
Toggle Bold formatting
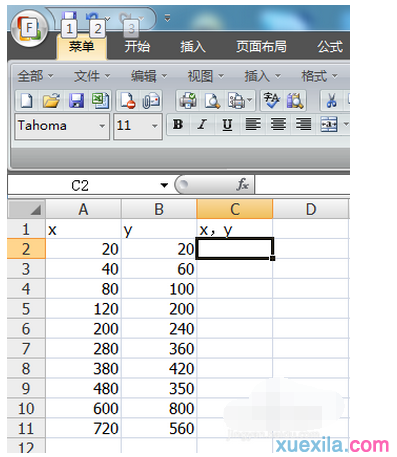coord(178,125)
